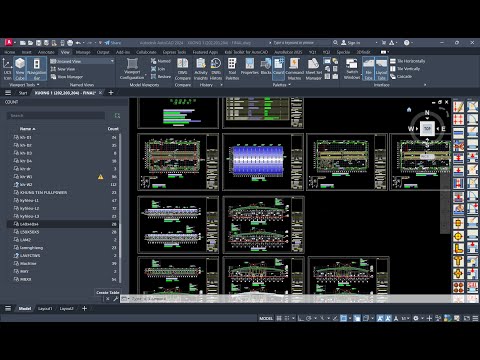Image resolution: width=480 pixels, height=360 pixels.
Task: Open the DWG Compare tool
Action: [183, 69]
